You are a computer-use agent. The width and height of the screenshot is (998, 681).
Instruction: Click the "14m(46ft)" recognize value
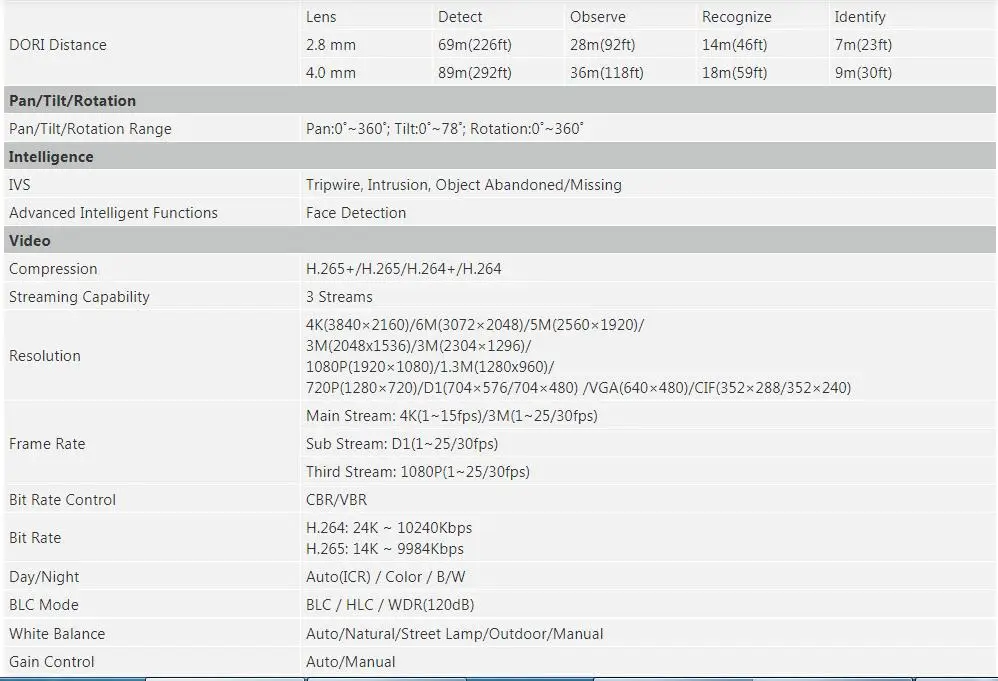point(734,45)
